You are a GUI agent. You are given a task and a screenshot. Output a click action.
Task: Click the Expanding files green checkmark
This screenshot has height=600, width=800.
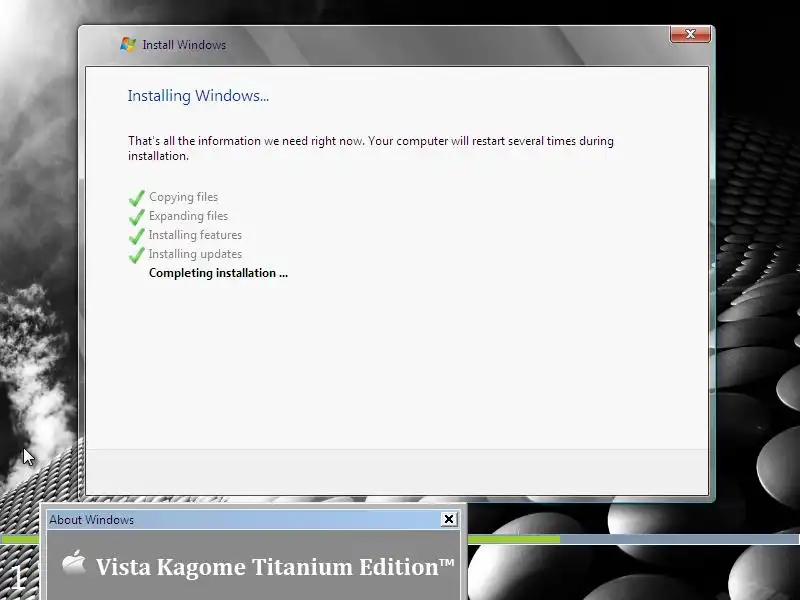click(x=137, y=216)
